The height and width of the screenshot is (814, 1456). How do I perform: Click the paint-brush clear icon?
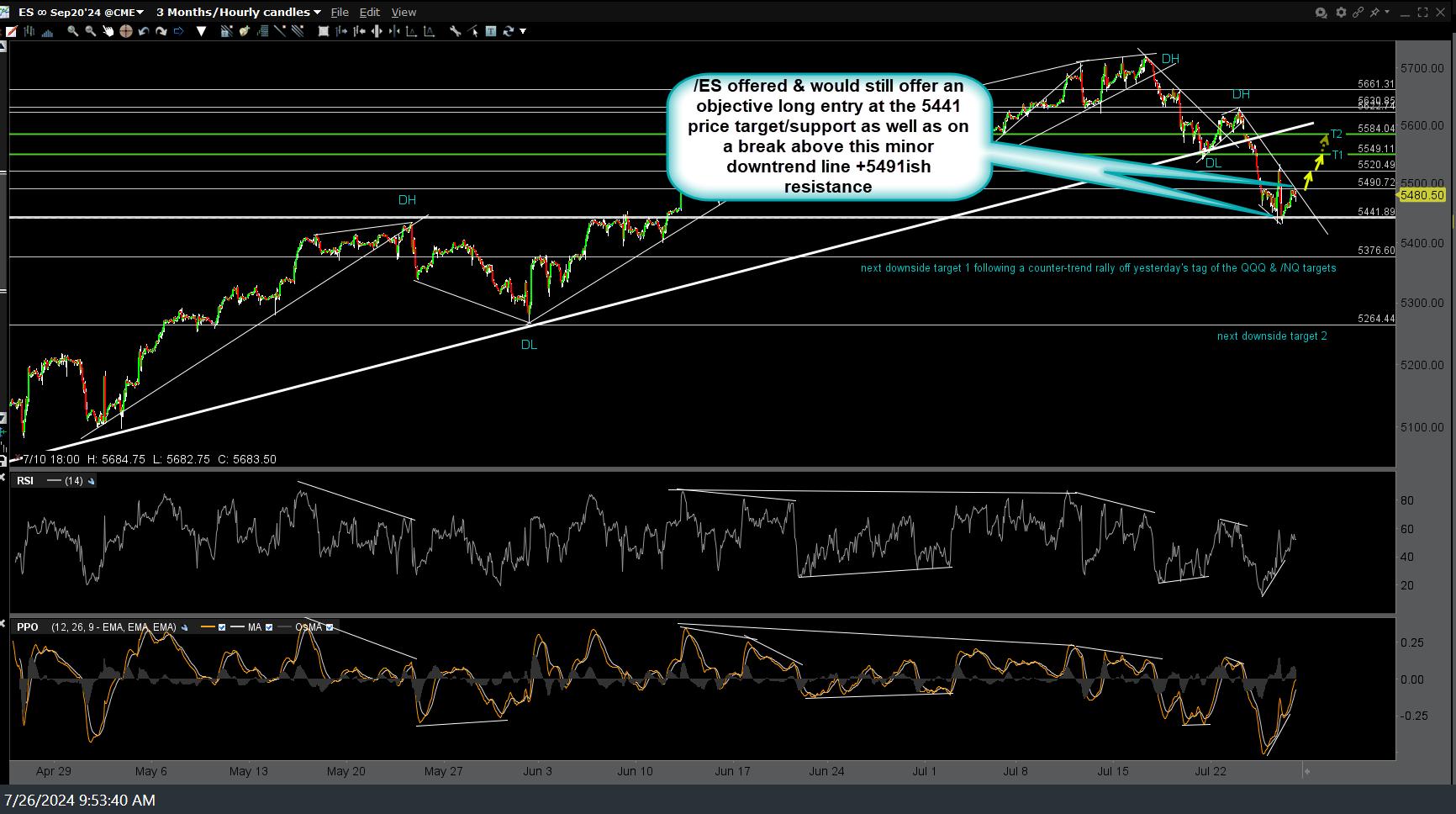245,31
